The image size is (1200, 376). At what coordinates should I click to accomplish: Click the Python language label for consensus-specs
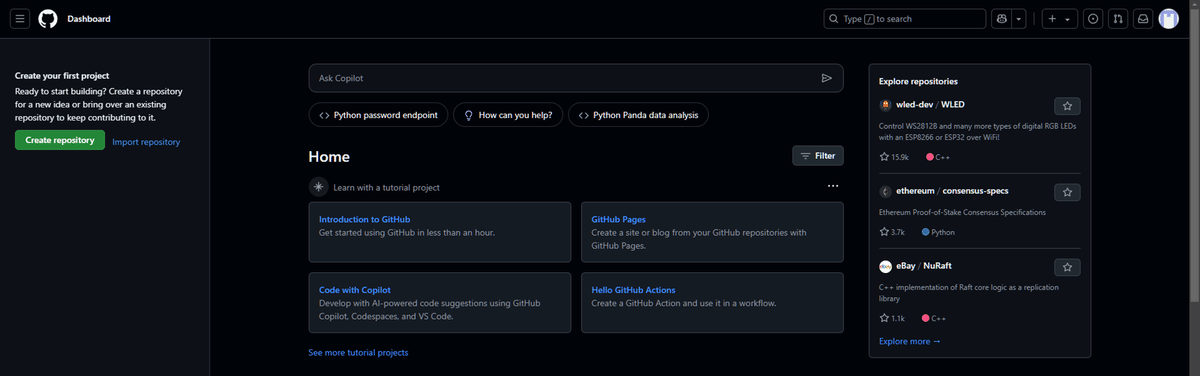click(938, 232)
